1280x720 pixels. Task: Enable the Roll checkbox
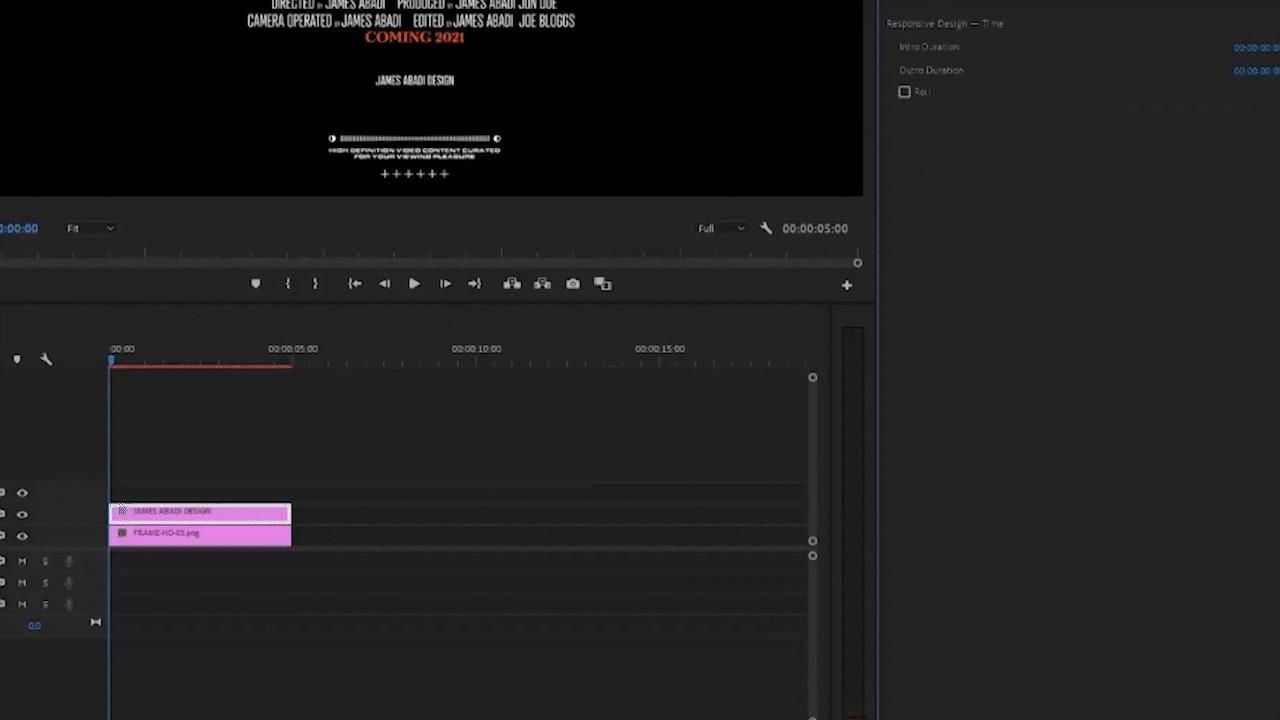pyautogui.click(x=904, y=92)
